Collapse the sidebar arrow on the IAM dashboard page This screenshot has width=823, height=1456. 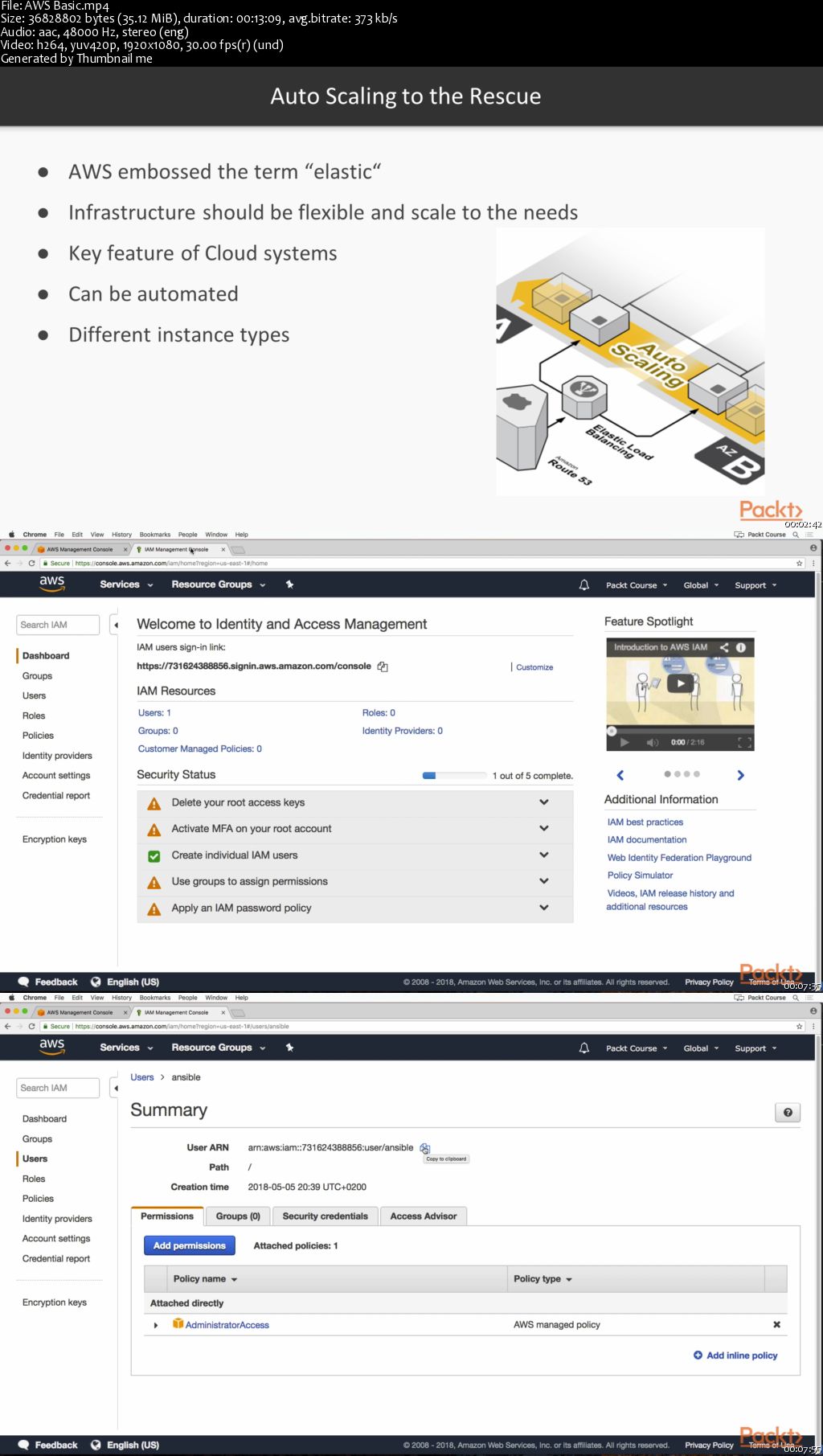click(115, 625)
